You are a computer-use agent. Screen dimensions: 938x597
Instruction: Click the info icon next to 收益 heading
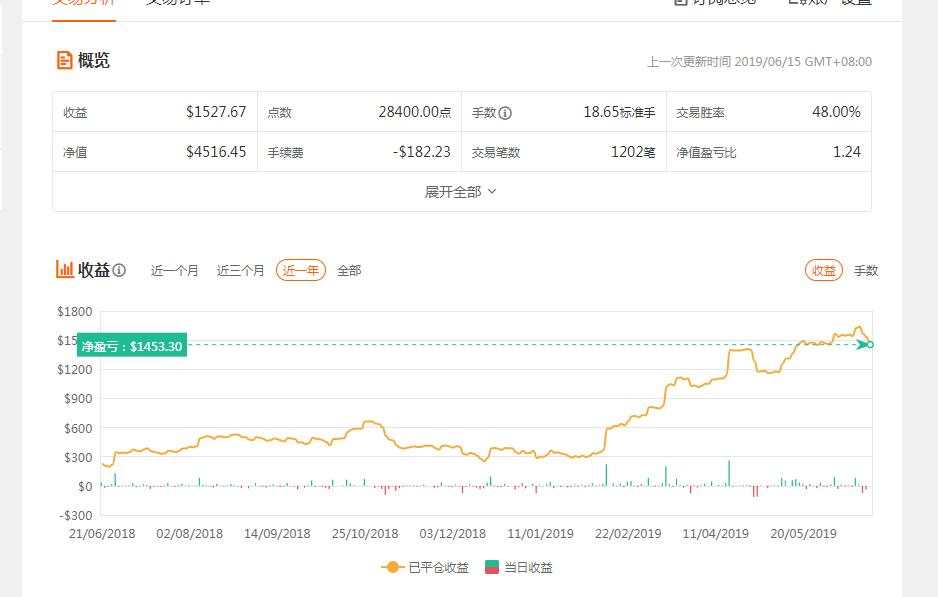tap(119, 270)
